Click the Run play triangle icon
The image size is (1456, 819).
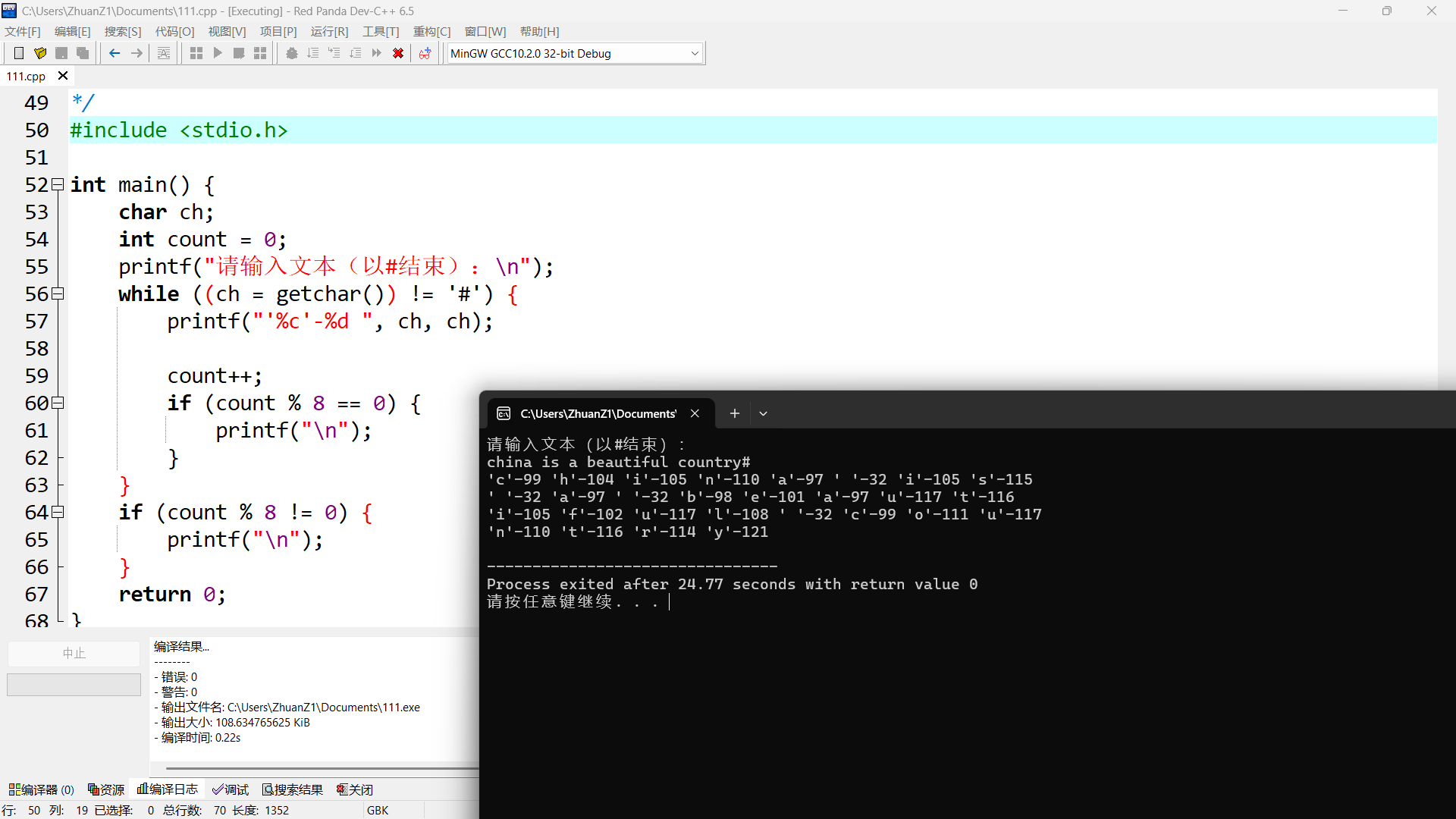[218, 53]
